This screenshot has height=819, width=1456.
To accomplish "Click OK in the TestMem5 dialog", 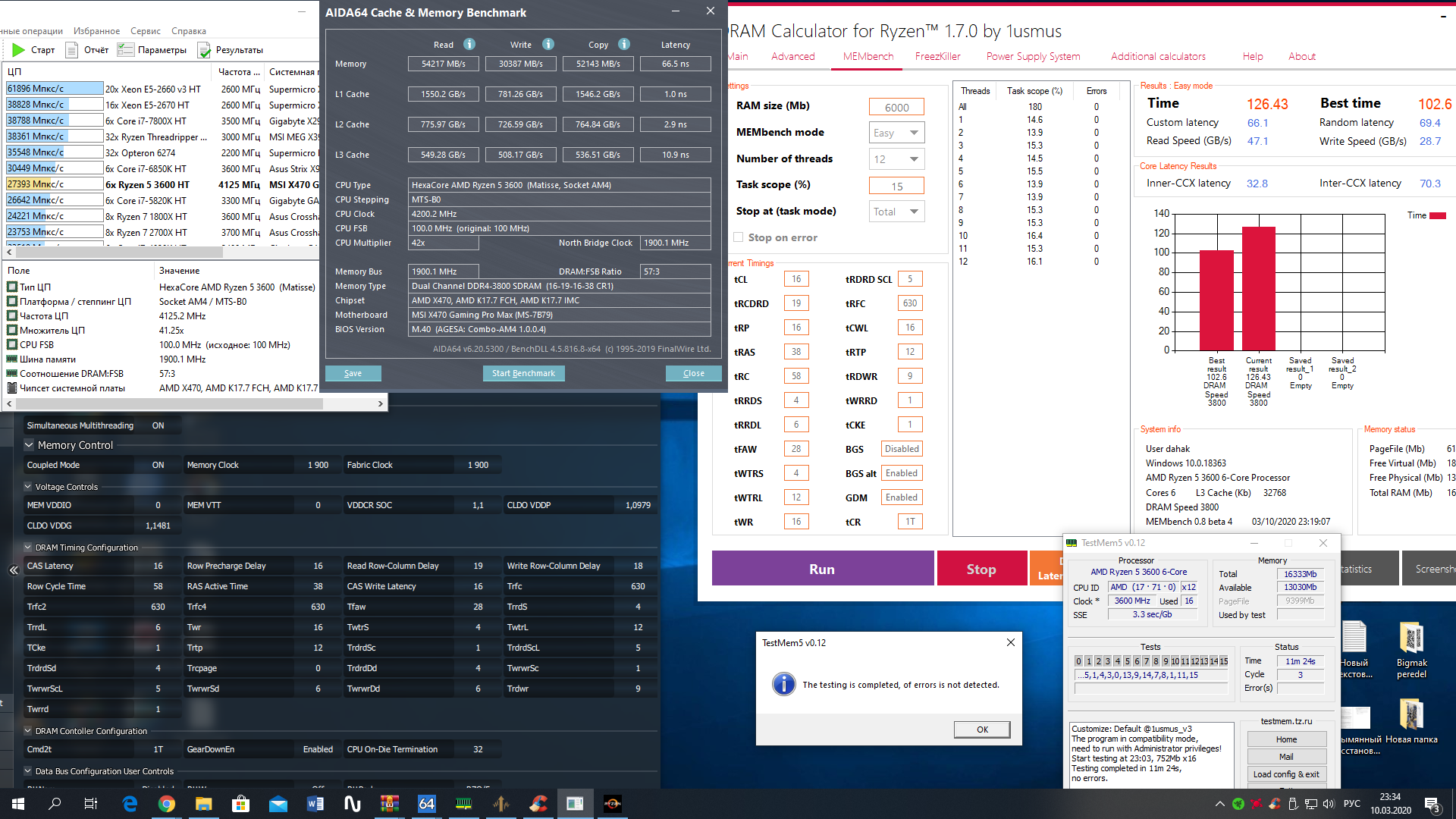I will 982,730.
